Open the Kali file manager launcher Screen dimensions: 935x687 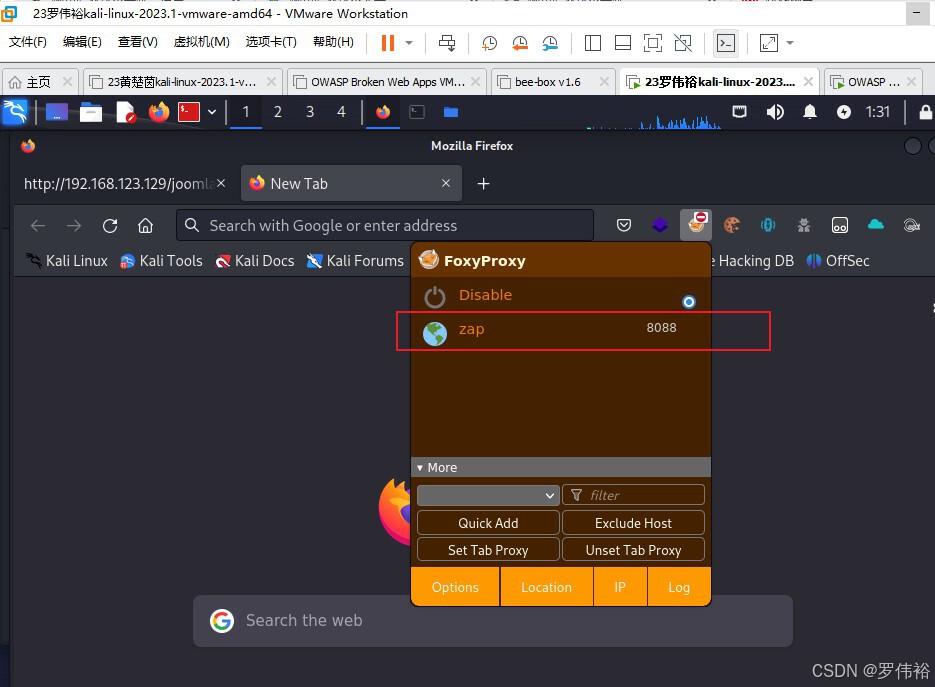tap(91, 112)
